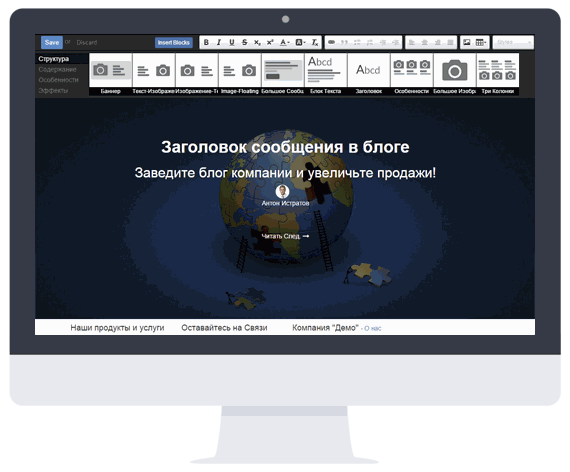
Task: Apply strikethrough formatting
Action: click(x=244, y=43)
